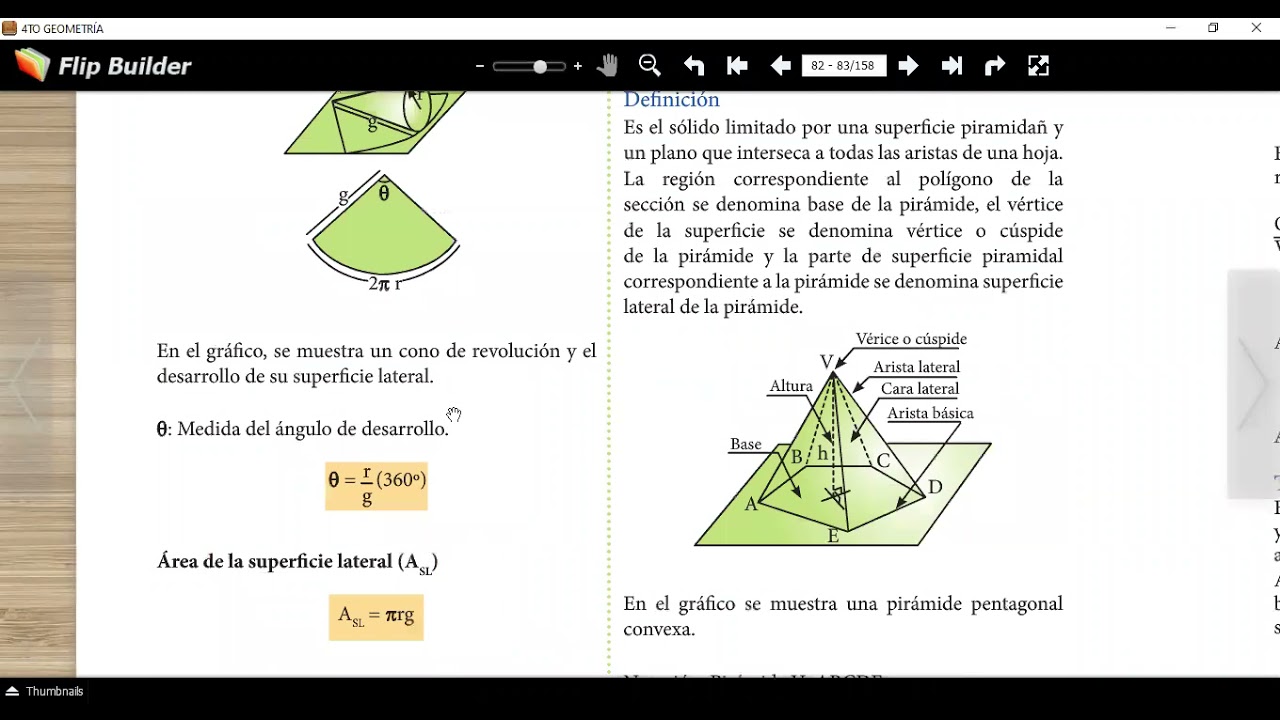Image resolution: width=1280 pixels, height=720 pixels.
Task: Click the 4TO GEOMETRÍA window icon
Action: click(10, 28)
